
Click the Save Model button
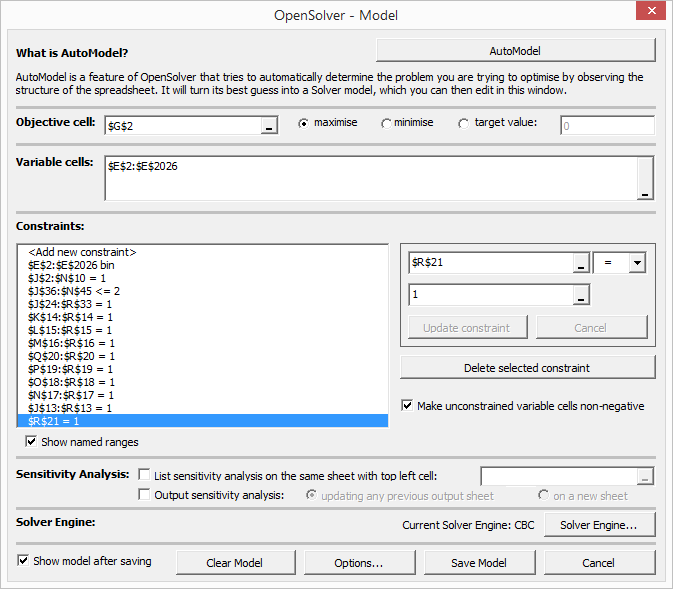point(479,562)
